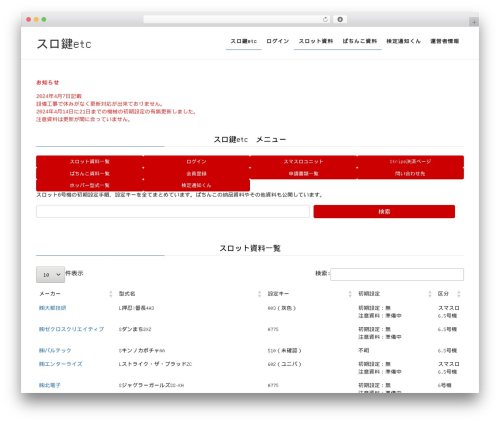The image size is (500, 423).
Task: Open the ㈱ゼクロスクリエイティブ maker link
Action: pyautogui.click(x=71, y=329)
